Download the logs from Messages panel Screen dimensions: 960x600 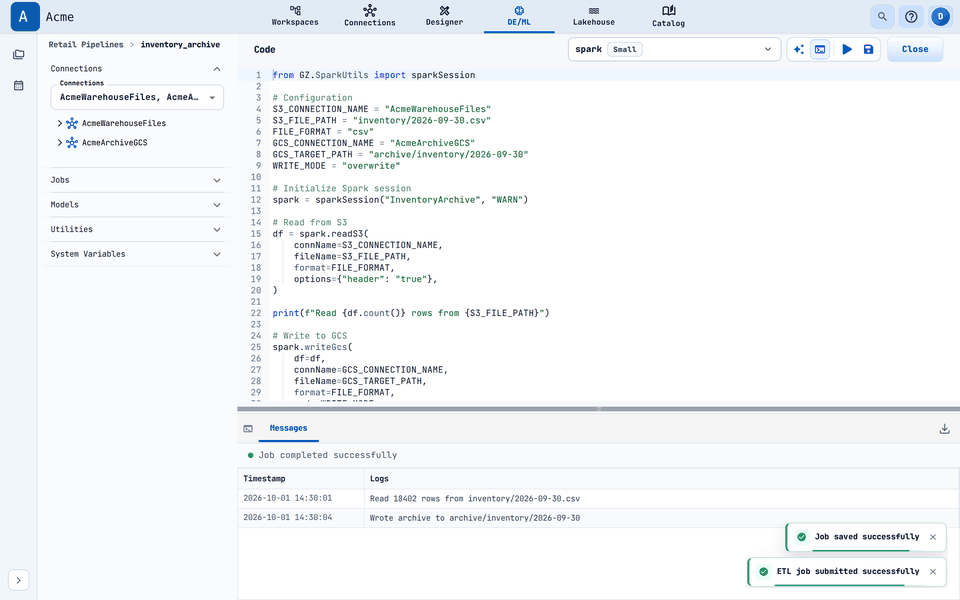[944, 429]
